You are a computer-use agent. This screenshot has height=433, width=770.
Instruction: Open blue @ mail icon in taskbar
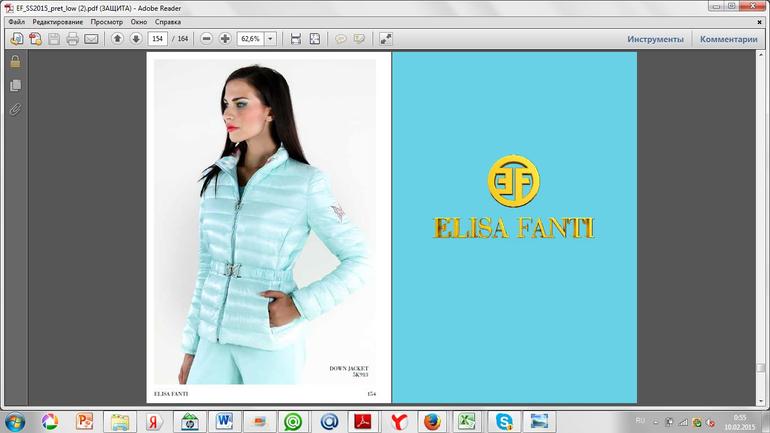(329, 422)
